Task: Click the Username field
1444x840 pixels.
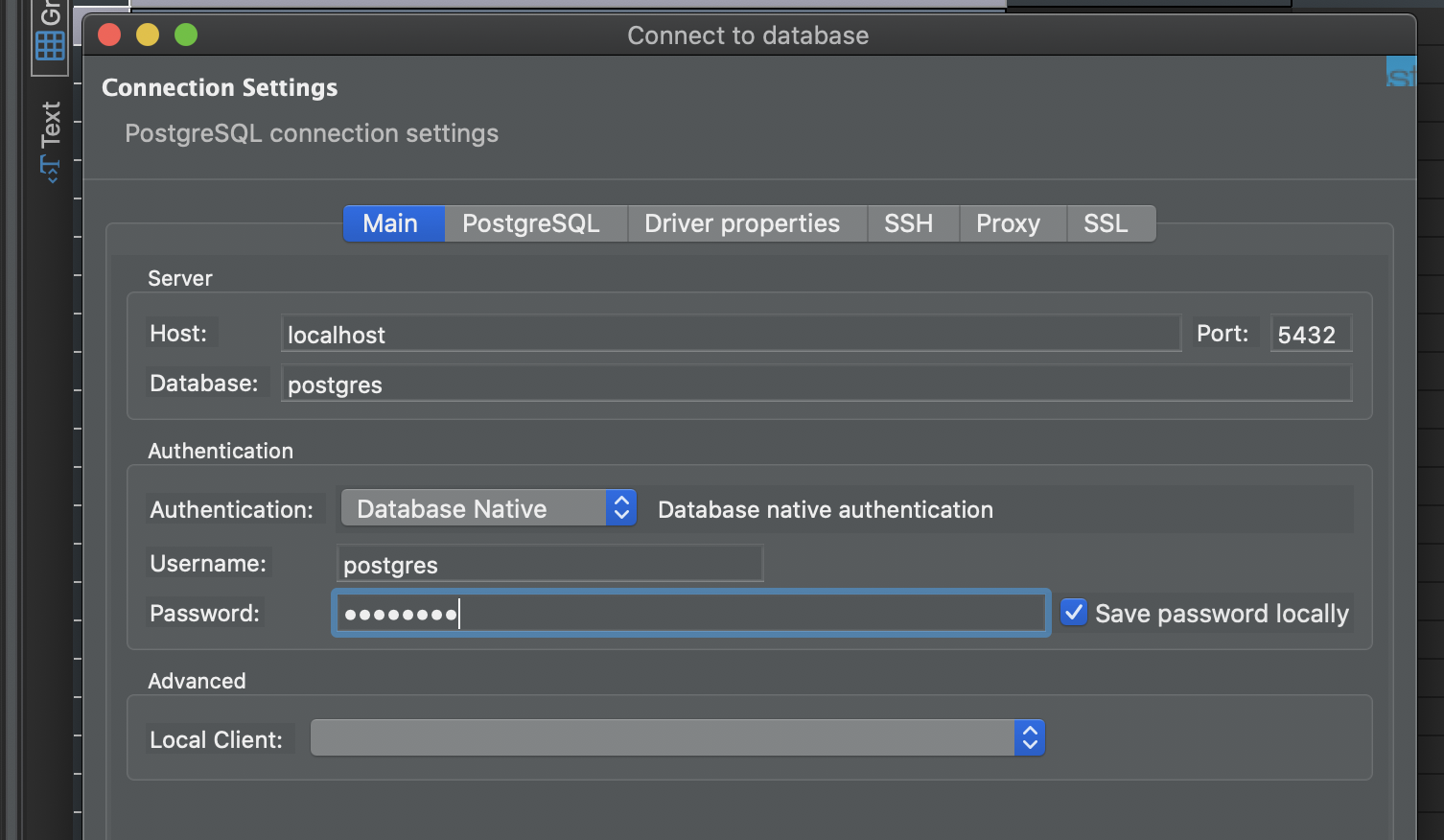Action: (549, 564)
